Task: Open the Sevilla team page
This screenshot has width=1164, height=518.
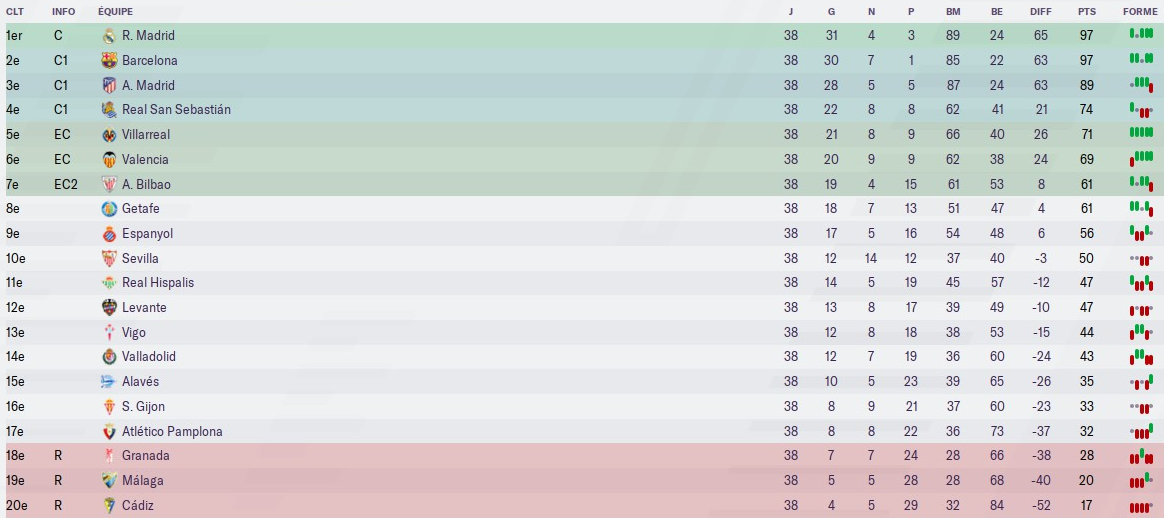Action: coord(140,258)
